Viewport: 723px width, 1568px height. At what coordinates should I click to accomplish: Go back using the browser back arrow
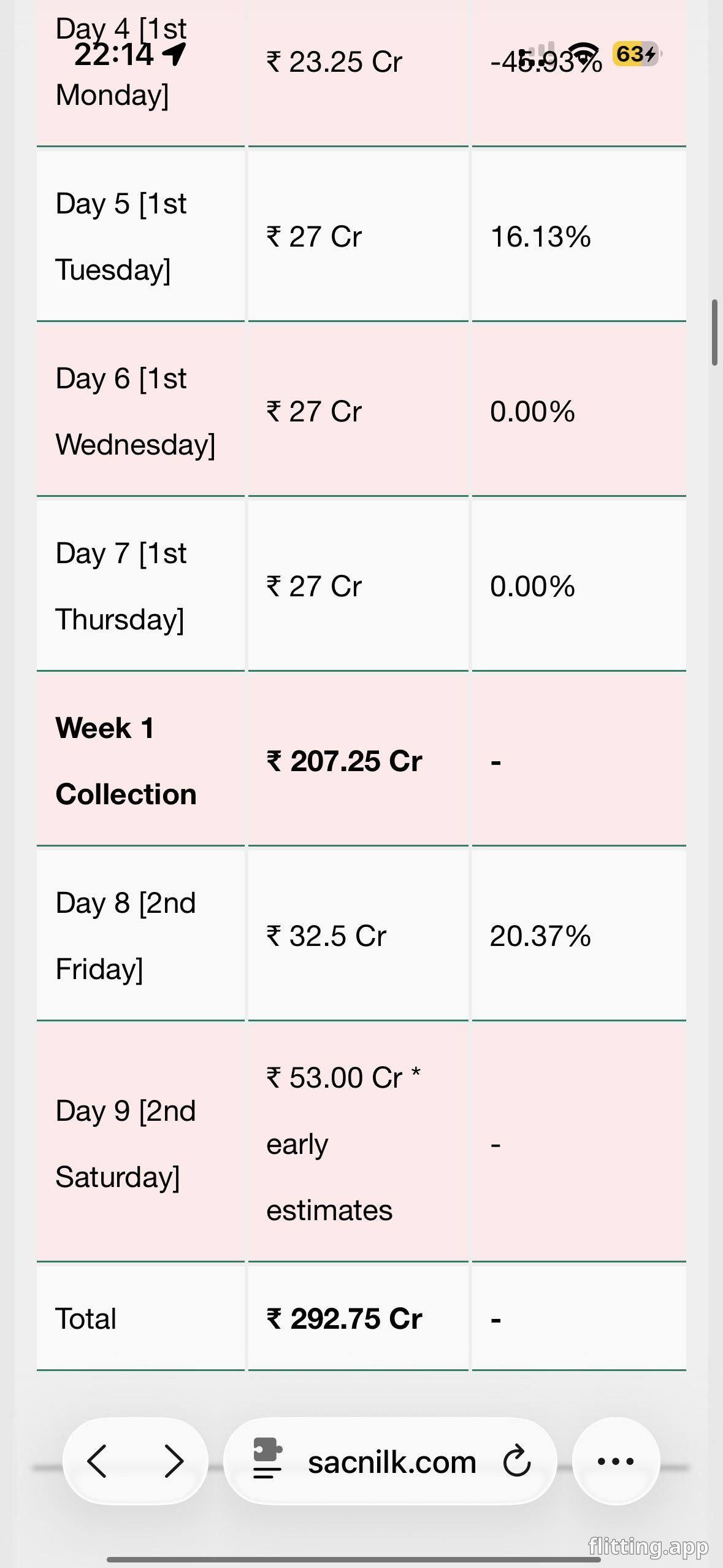pos(98,1461)
